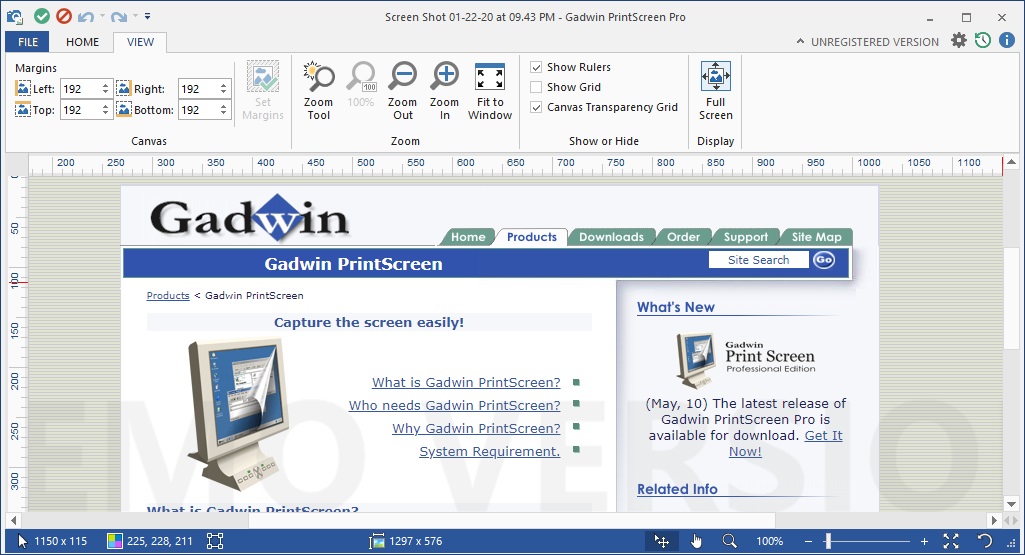Click the Top margin input field

pos(80,110)
